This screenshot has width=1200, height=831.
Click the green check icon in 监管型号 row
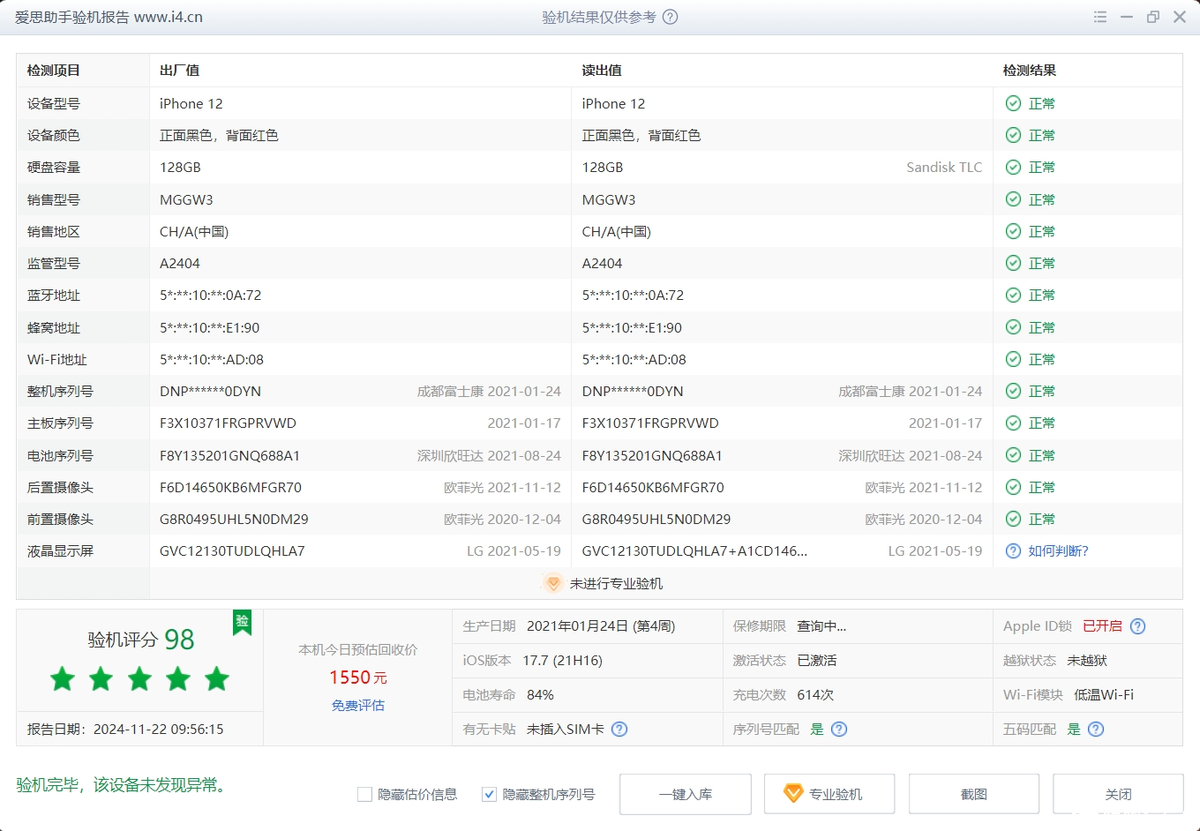[x=1013, y=263]
